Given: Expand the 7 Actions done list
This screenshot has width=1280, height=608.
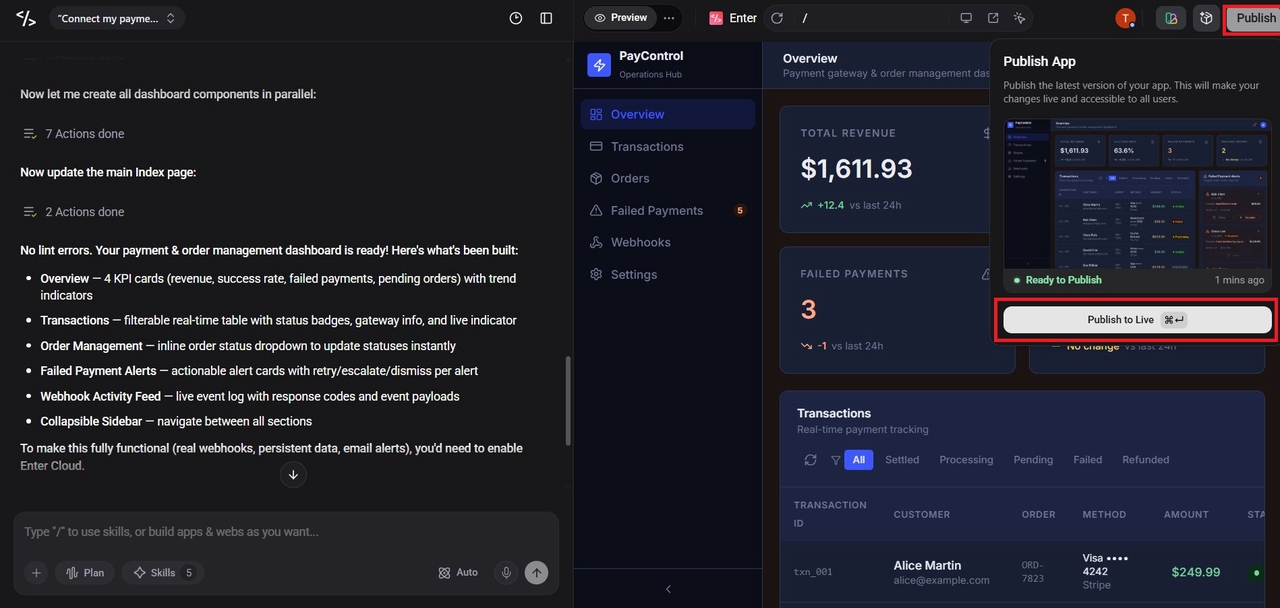Looking at the screenshot, I should [74, 134].
